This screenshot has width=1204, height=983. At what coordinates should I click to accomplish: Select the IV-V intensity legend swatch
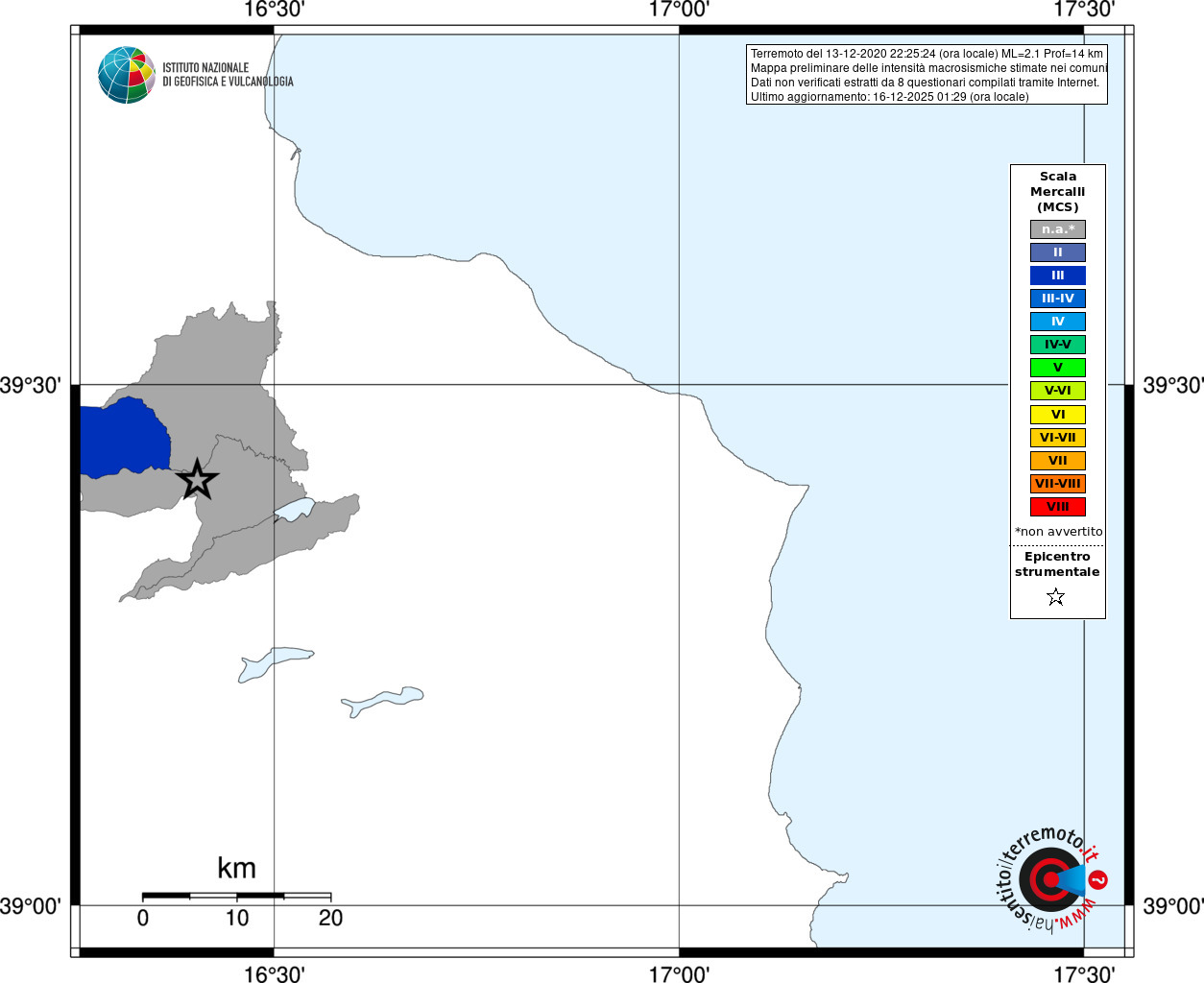point(1058,345)
